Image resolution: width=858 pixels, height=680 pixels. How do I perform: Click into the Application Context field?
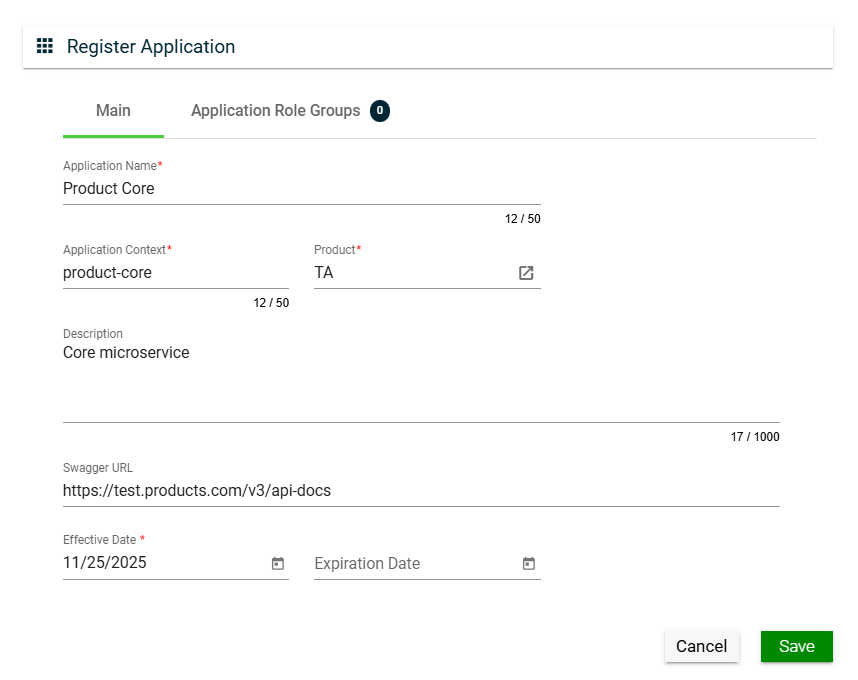click(x=175, y=273)
